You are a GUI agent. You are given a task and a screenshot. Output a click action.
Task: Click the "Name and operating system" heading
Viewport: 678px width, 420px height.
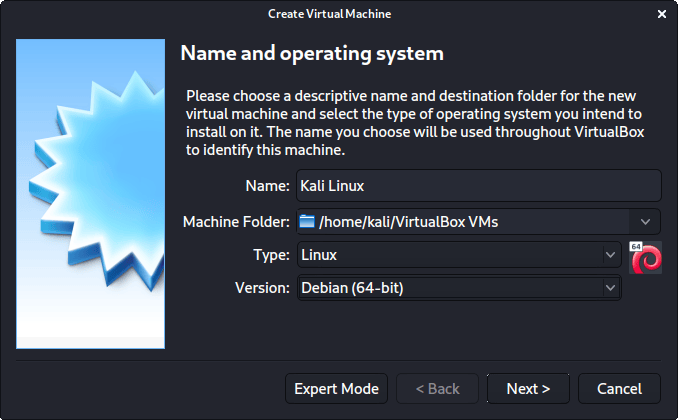[x=310, y=52]
